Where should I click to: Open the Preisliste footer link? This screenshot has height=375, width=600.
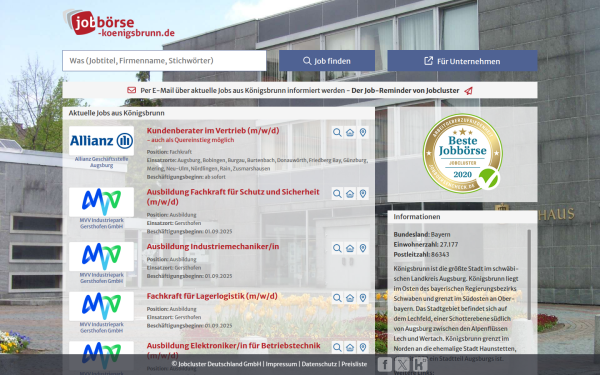[354, 364]
